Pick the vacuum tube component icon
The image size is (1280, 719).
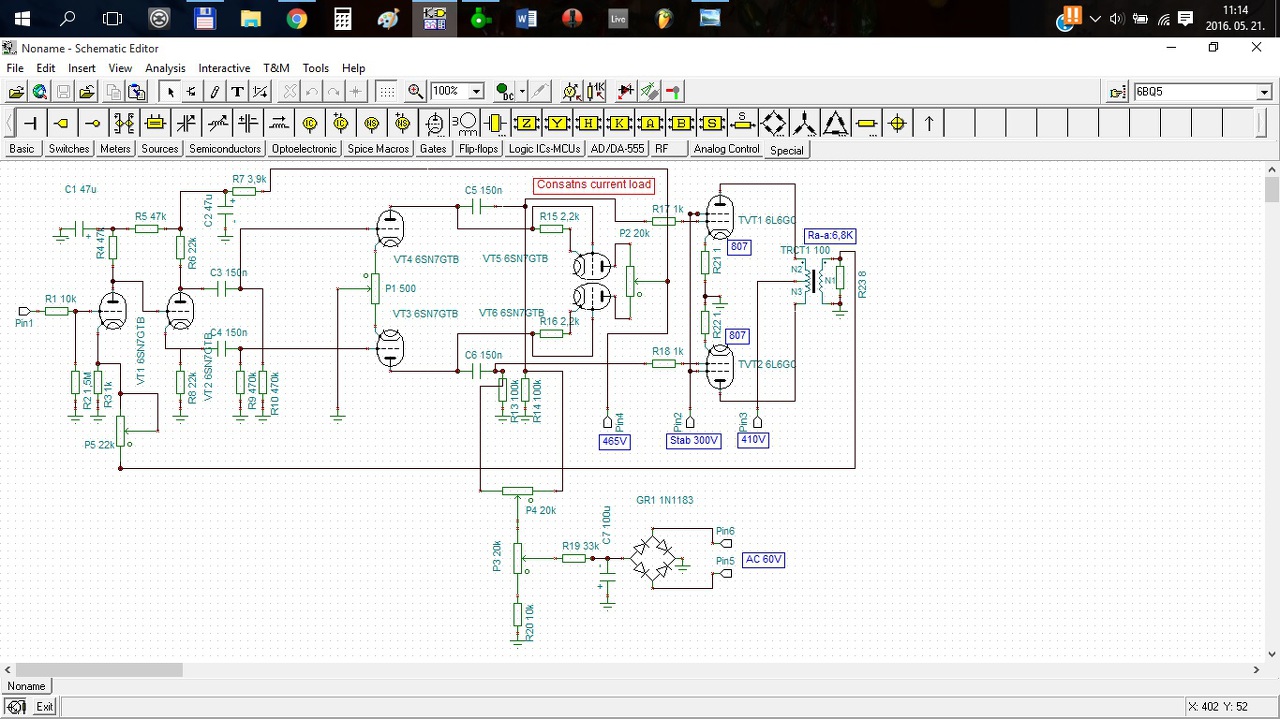pyautogui.click(x=434, y=123)
